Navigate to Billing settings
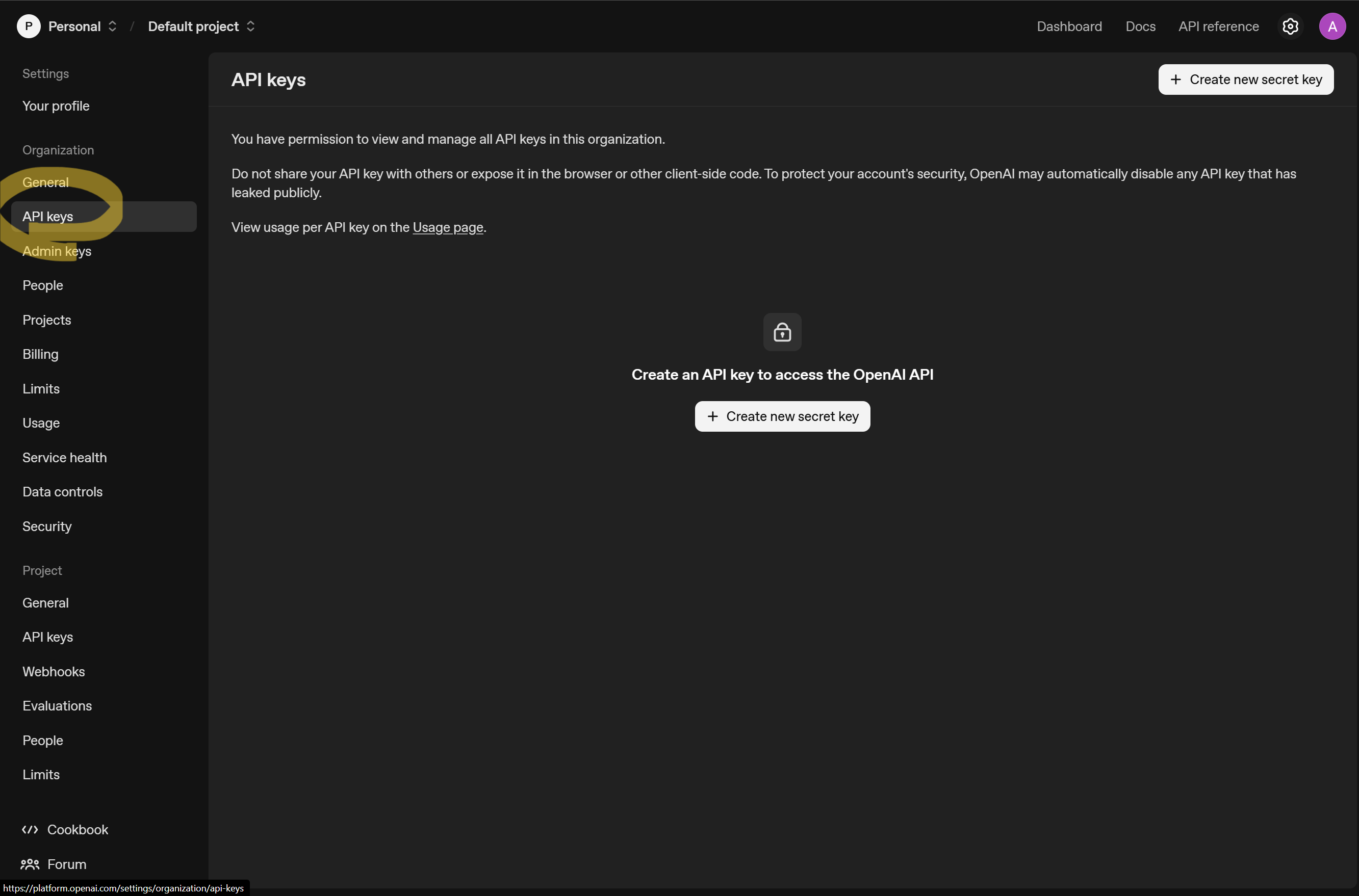 [x=41, y=354]
